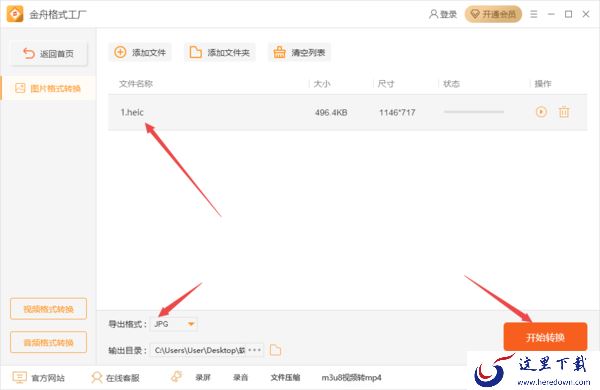Close the 金舟格式工厂 window
The height and width of the screenshot is (390, 600).
click(586, 14)
